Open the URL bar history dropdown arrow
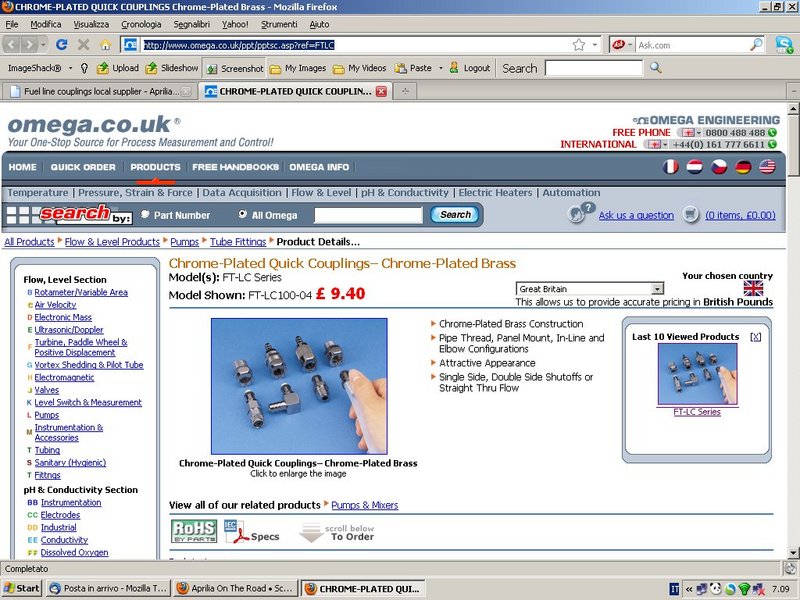Screen dimensions: 800x600 (x=595, y=45)
